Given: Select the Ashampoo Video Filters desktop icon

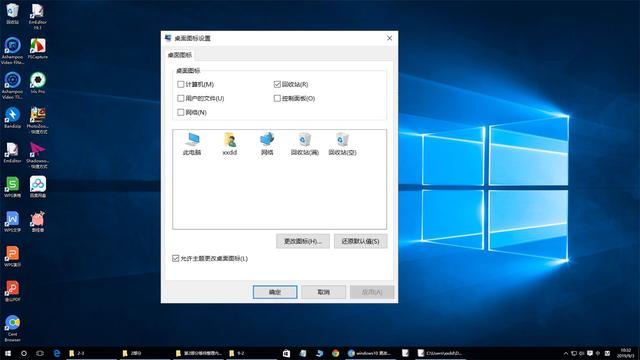Looking at the screenshot, I should [x=12, y=51].
